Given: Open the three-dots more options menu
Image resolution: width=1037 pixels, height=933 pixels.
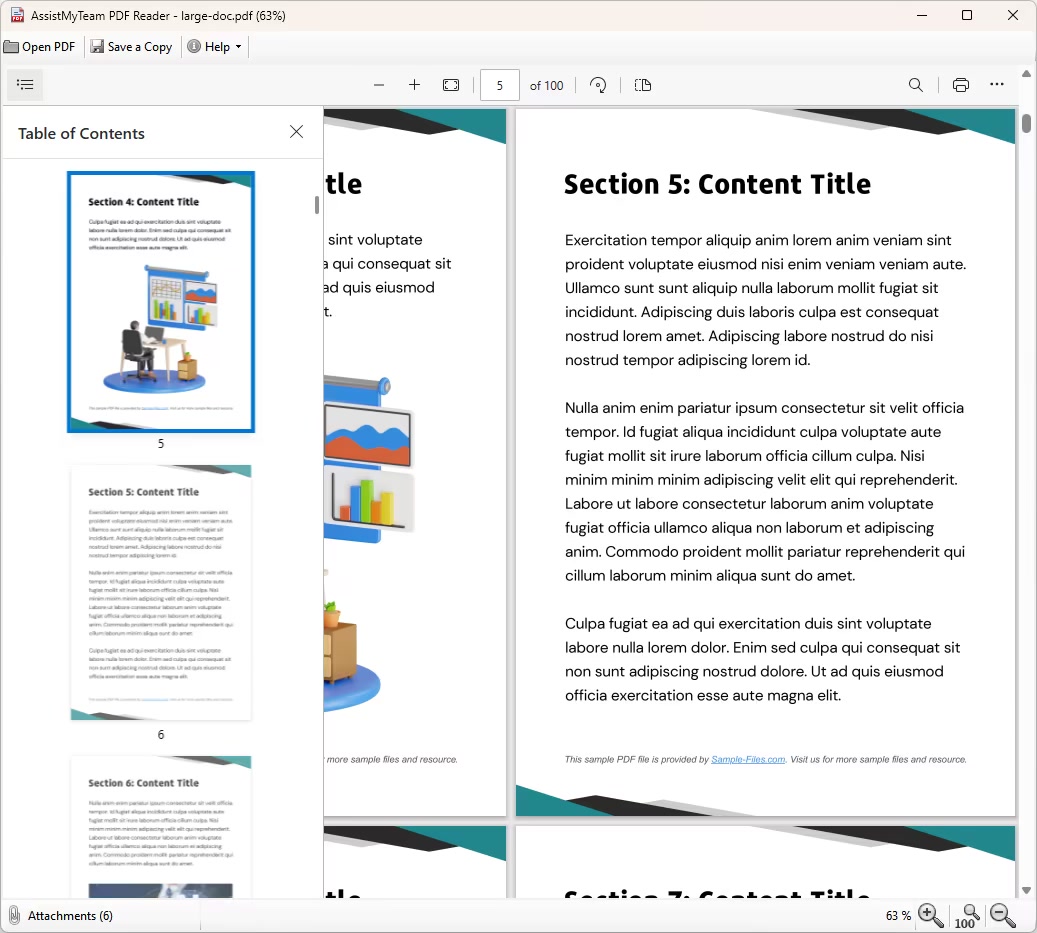Looking at the screenshot, I should 996,85.
